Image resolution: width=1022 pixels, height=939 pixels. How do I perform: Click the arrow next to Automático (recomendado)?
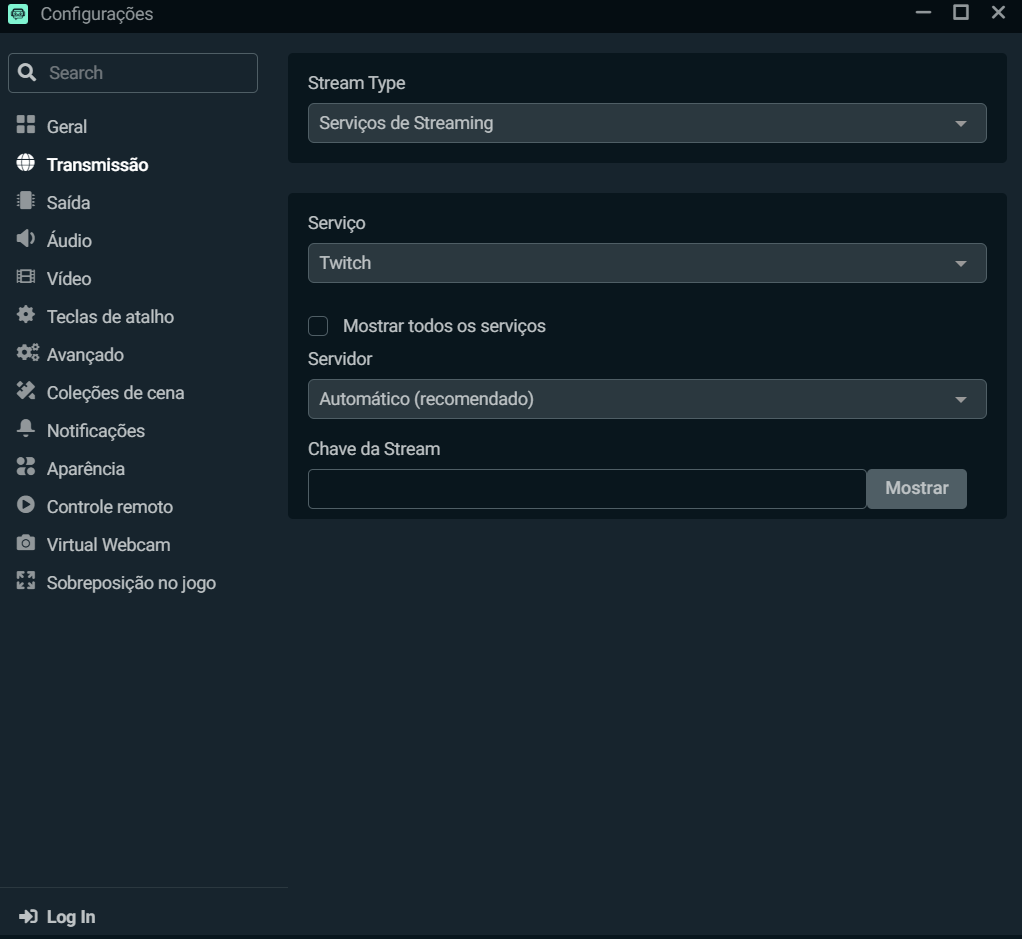tap(960, 400)
